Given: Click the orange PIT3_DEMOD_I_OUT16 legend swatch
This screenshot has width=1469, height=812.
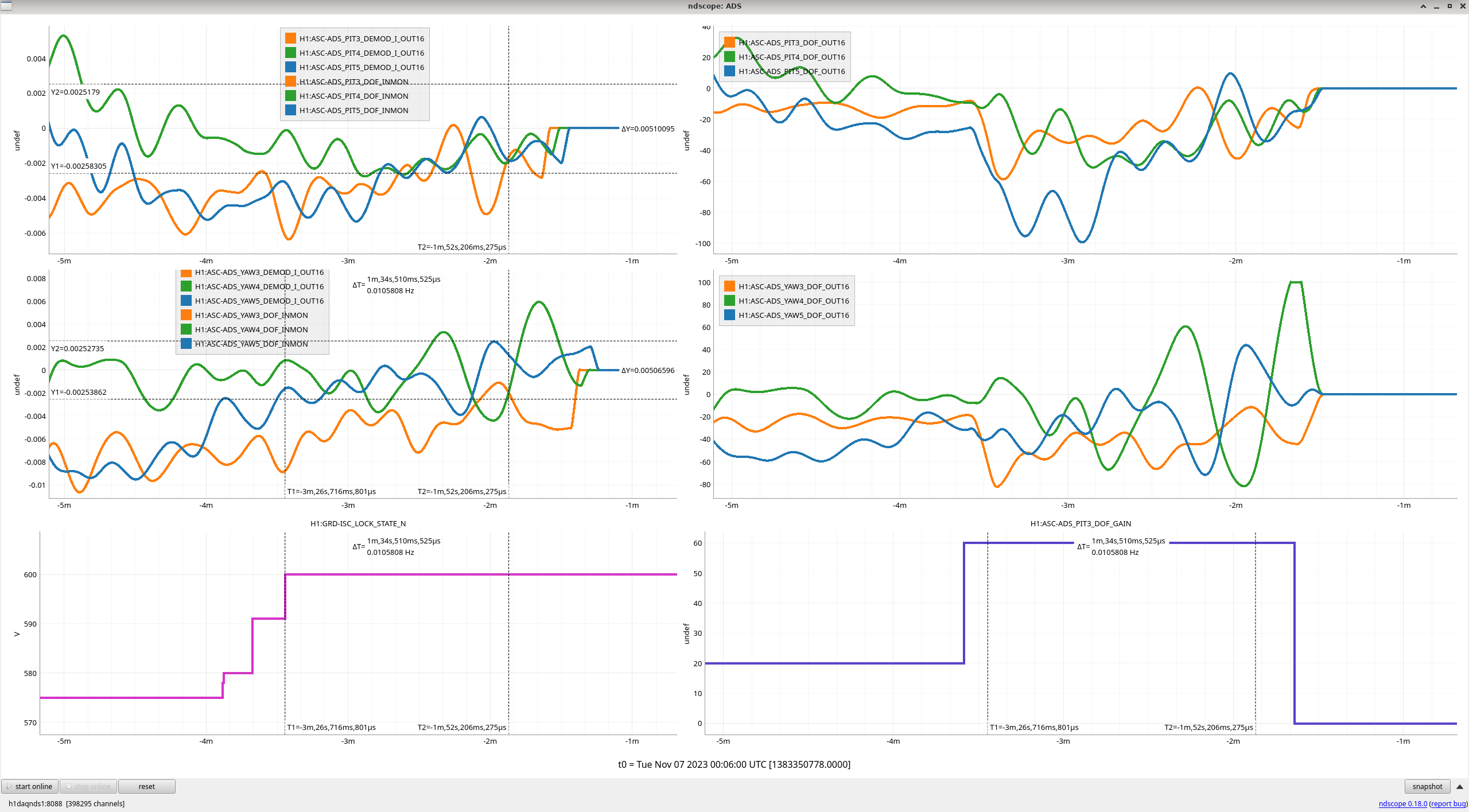Looking at the screenshot, I should (291, 38).
